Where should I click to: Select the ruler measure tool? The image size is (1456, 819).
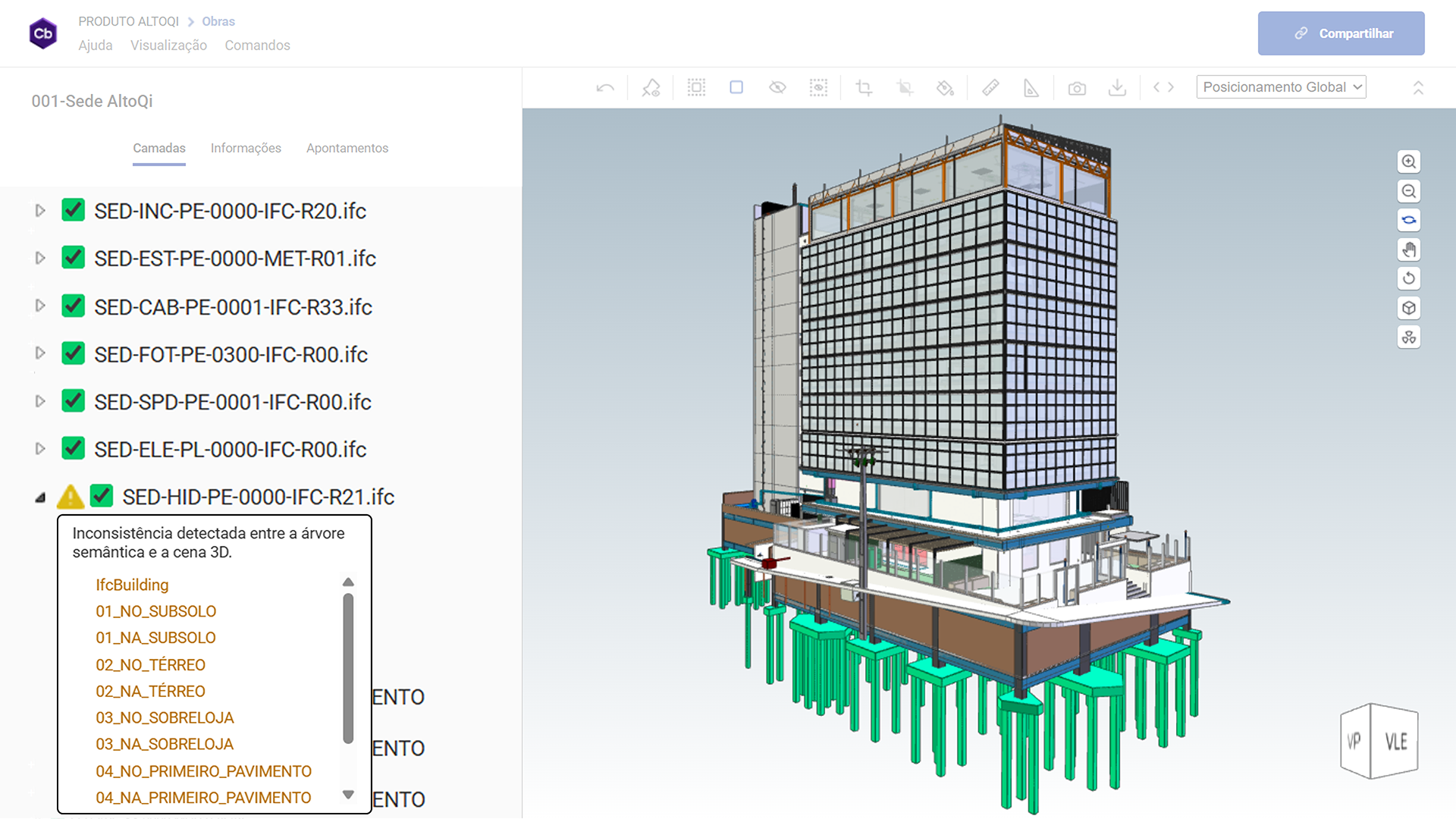tap(990, 88)
